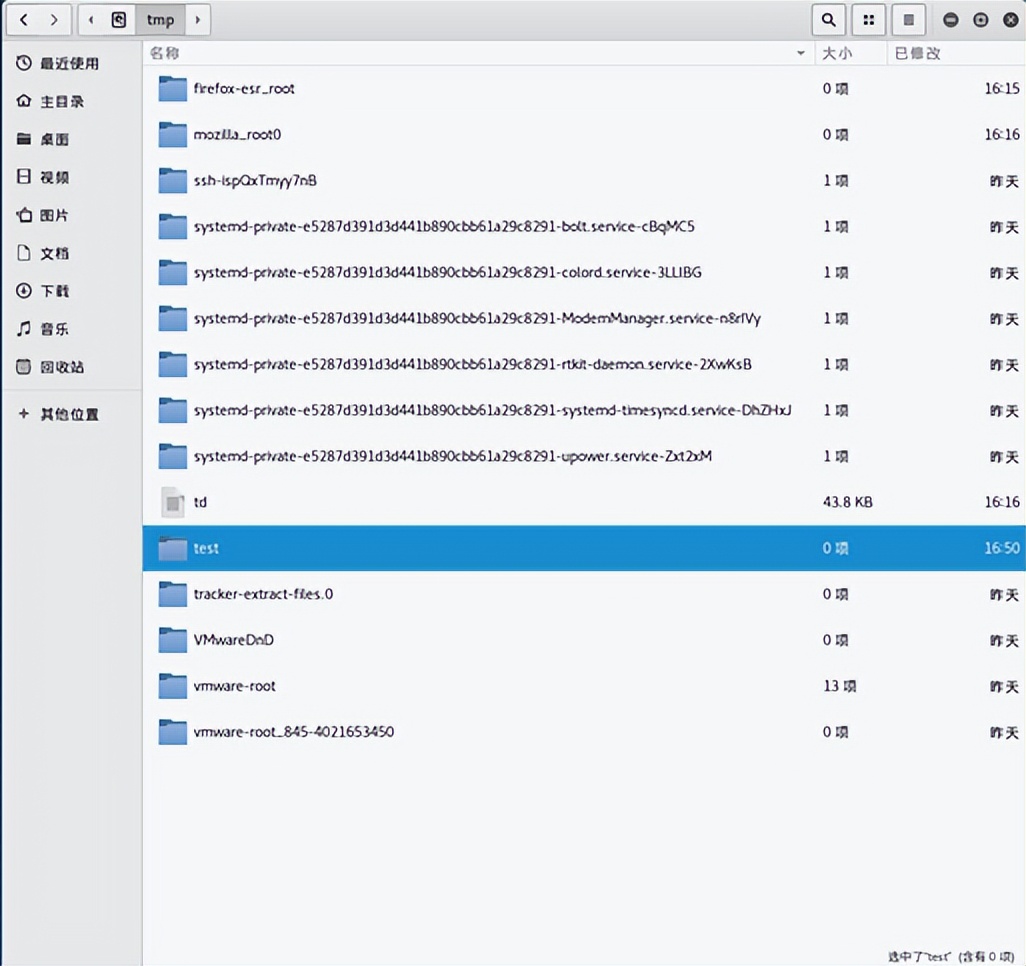Sort by the 已修改 column header
The height and width of the screenshot is (966, 1026).
917,53
